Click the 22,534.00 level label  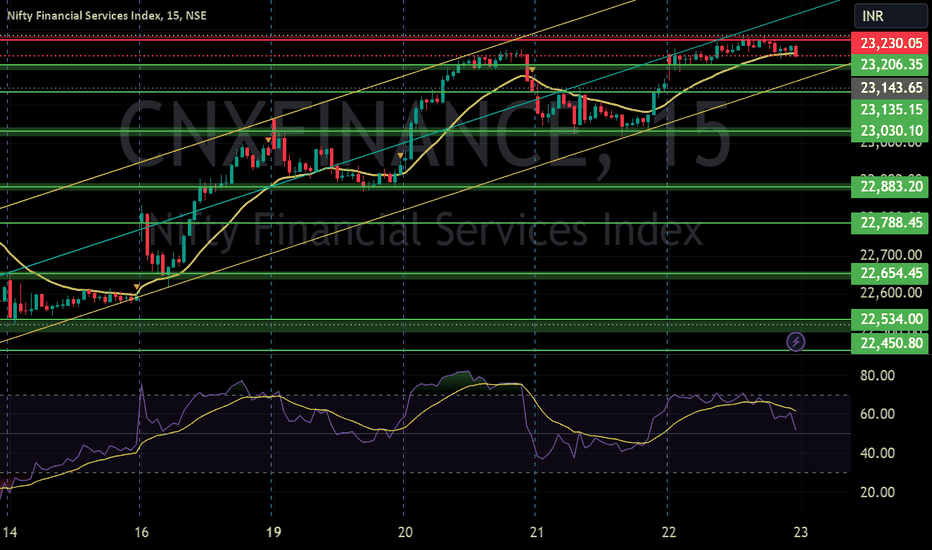point(890,319)
